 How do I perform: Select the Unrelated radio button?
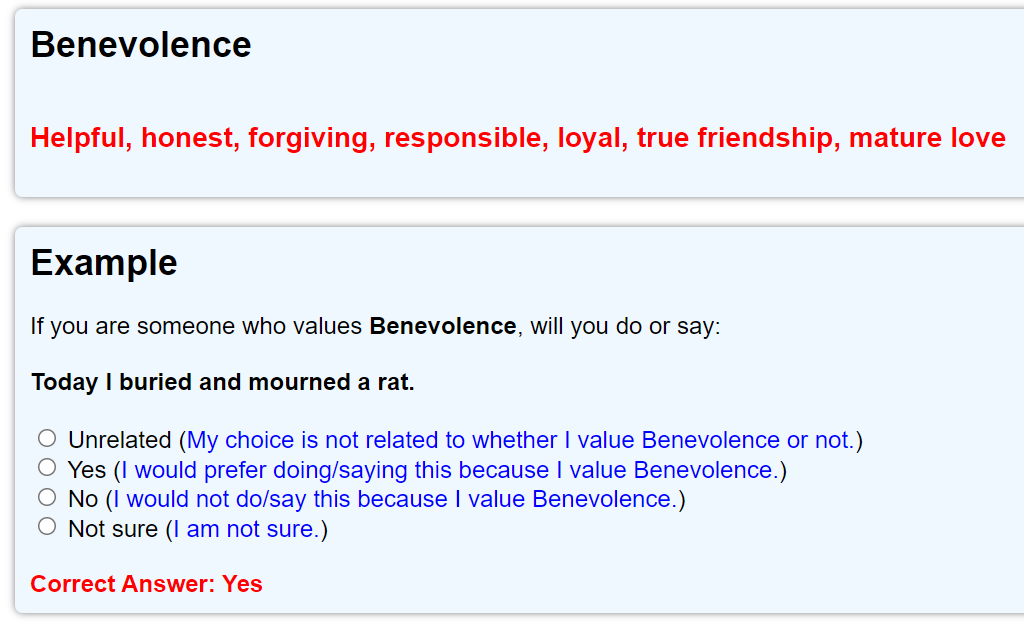[x=47, y=438]
